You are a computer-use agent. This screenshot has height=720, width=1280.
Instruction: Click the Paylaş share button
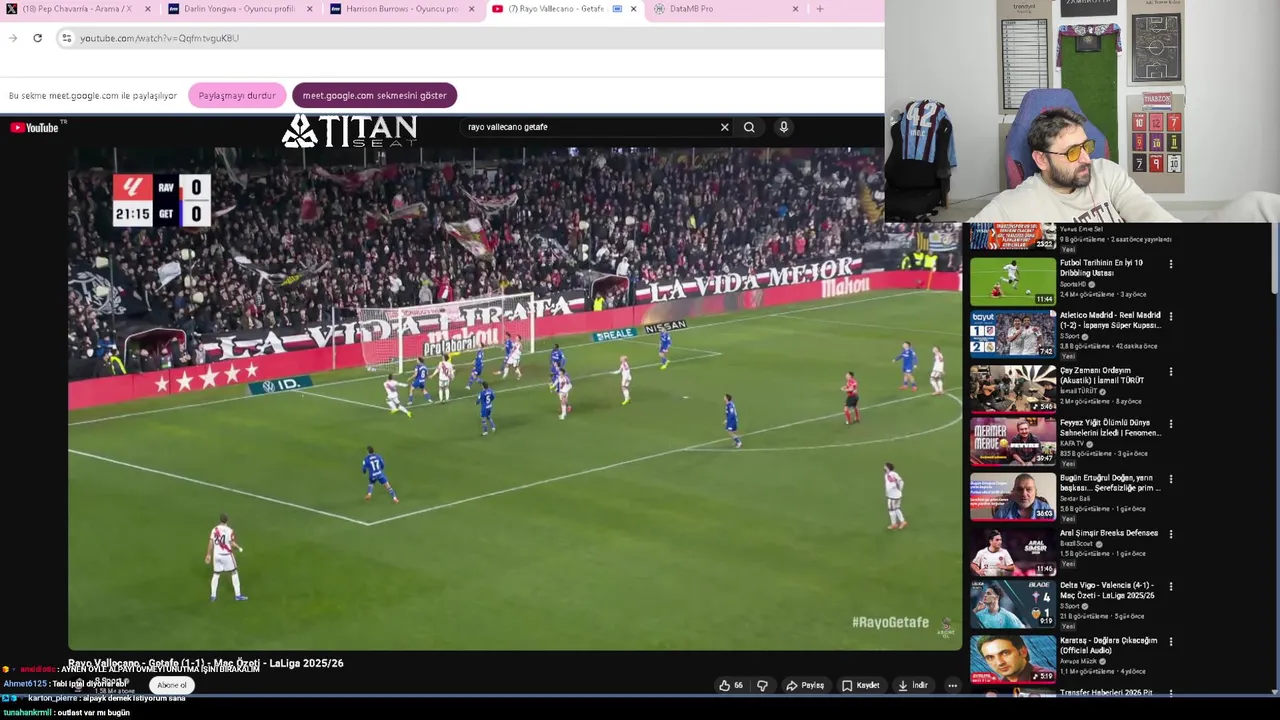click(805, 685)
